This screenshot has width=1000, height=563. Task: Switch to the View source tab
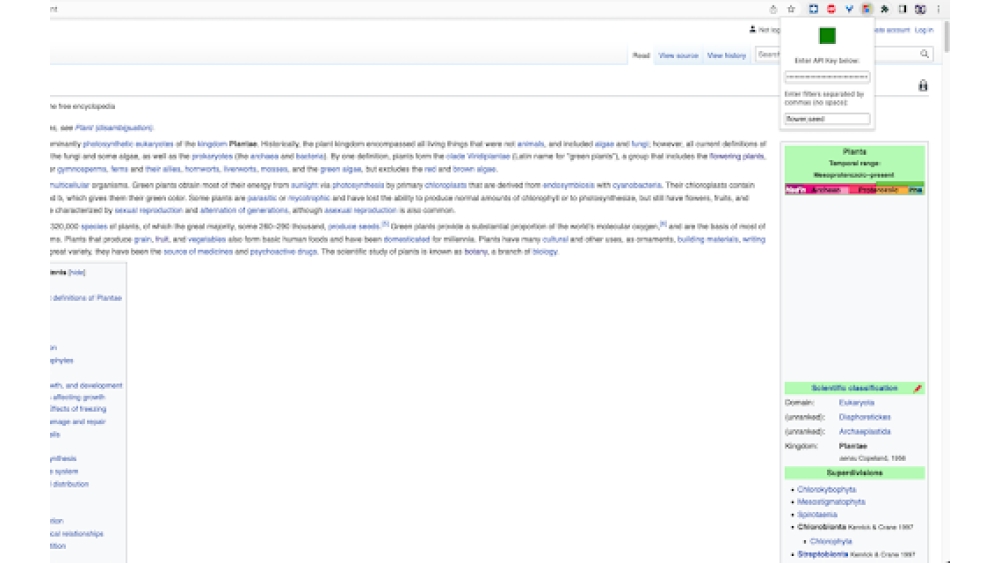[x=678, y=55]
